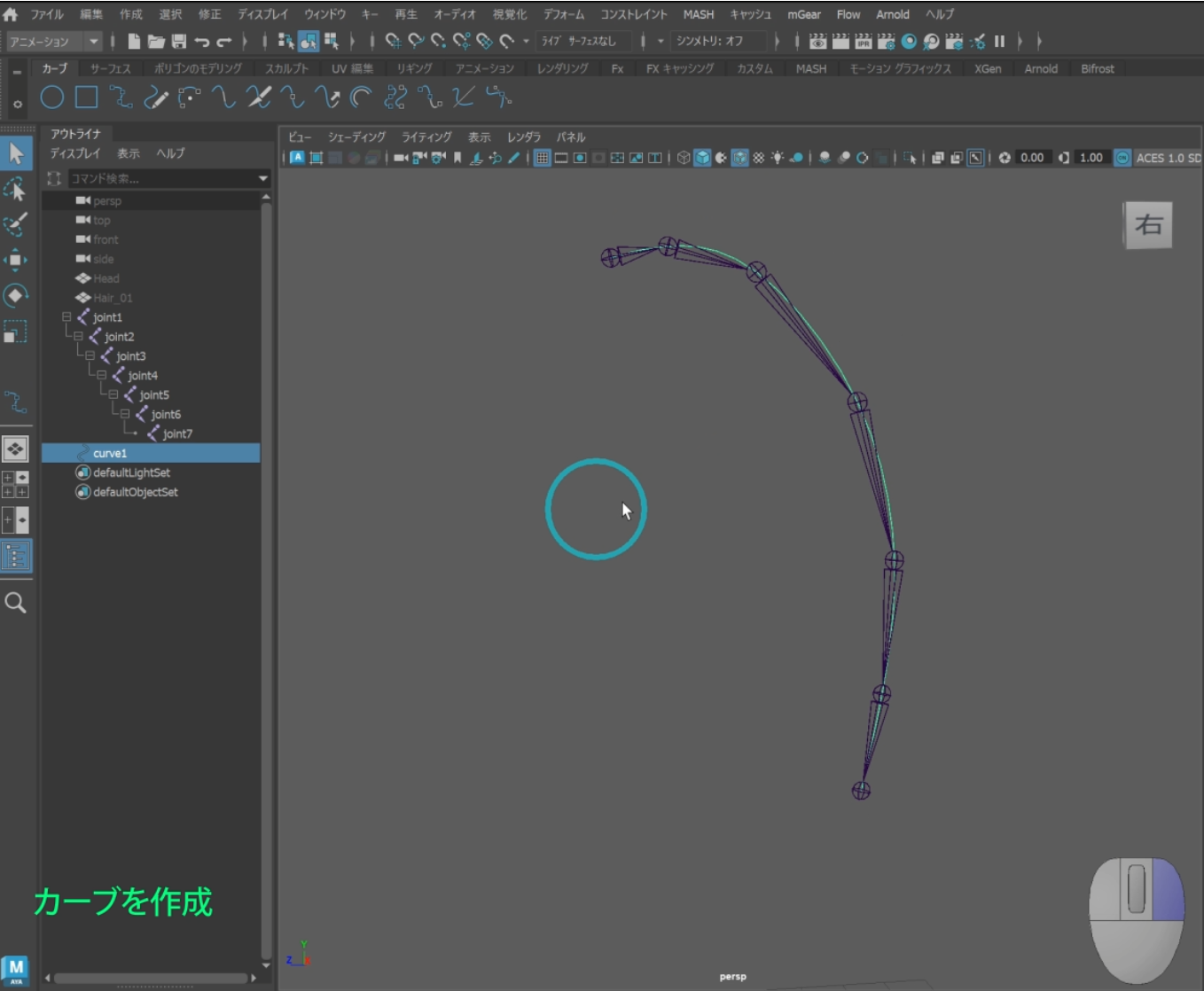Open the リギング shelf tab
The height and width of the screenshot is (991, 1204).
click(414, 68)
